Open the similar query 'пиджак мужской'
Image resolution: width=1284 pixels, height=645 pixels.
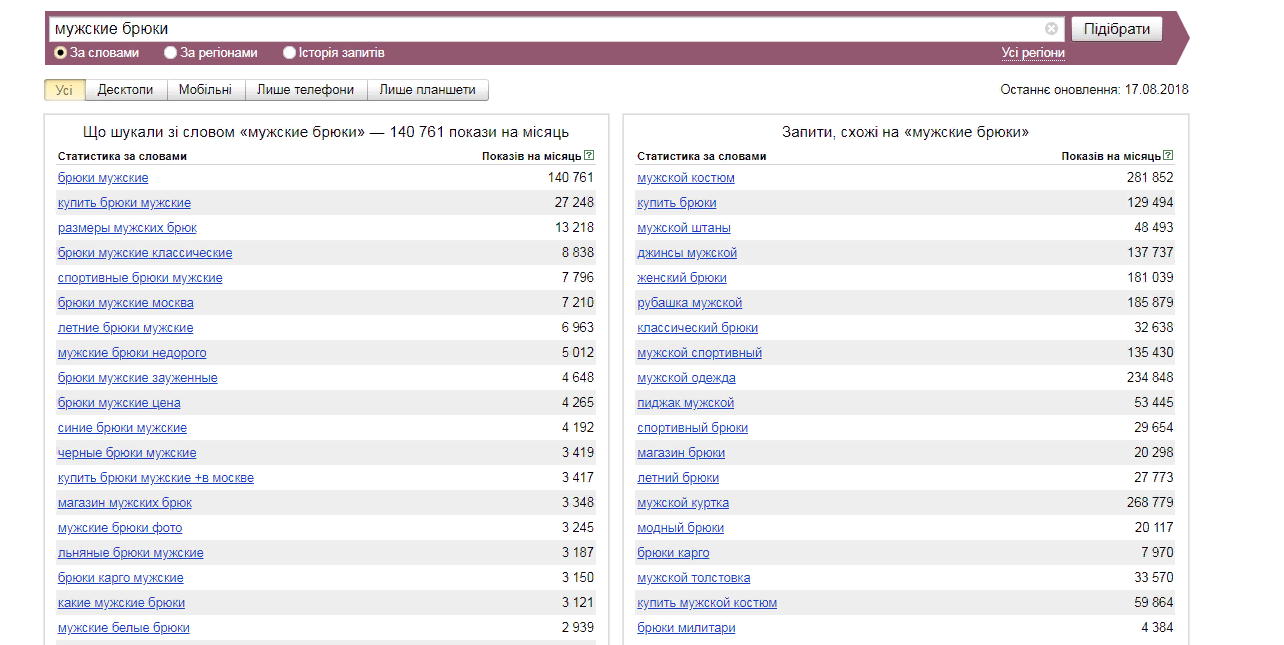[x=686, y=403]
